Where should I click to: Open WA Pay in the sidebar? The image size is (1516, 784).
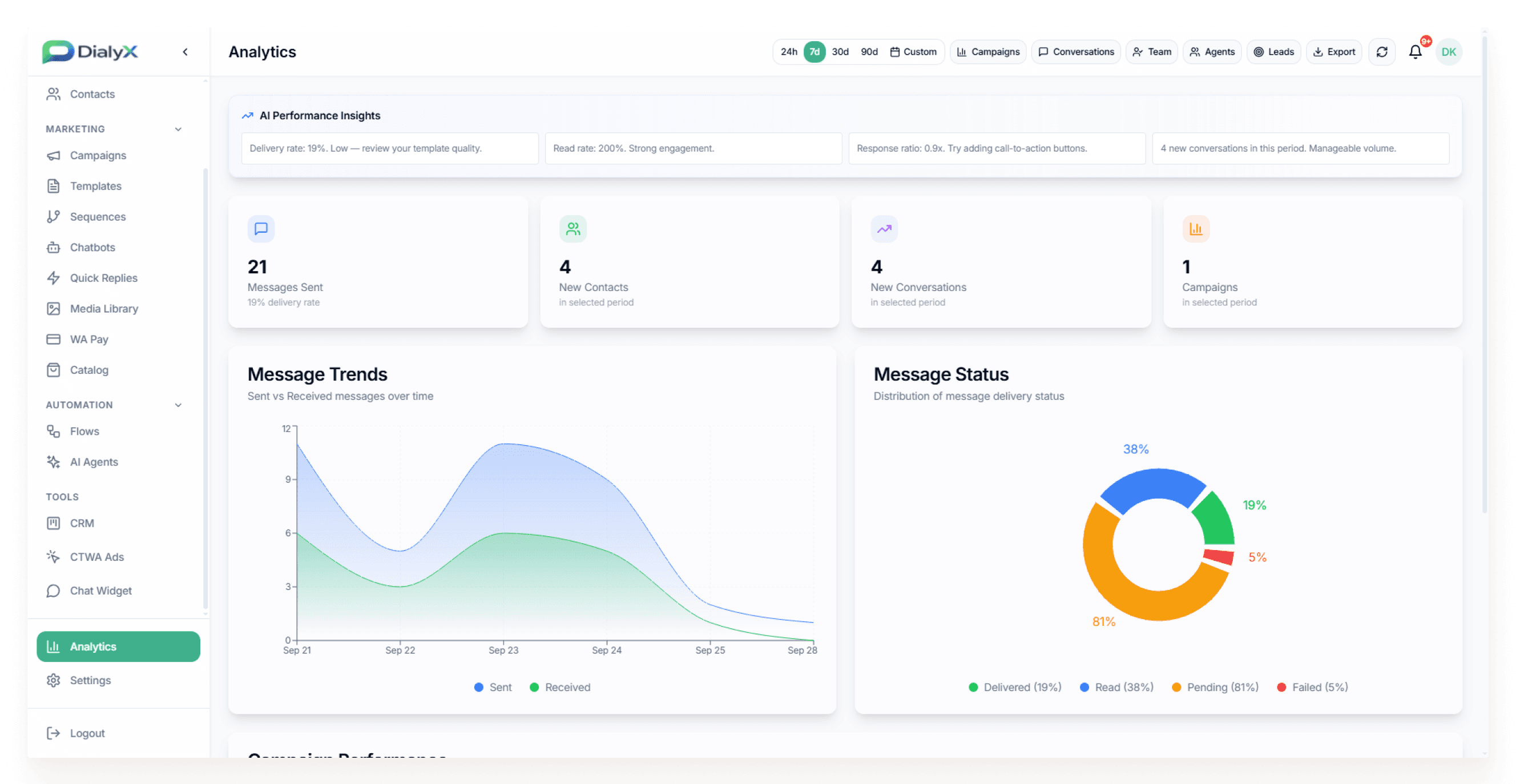[118, 340]
